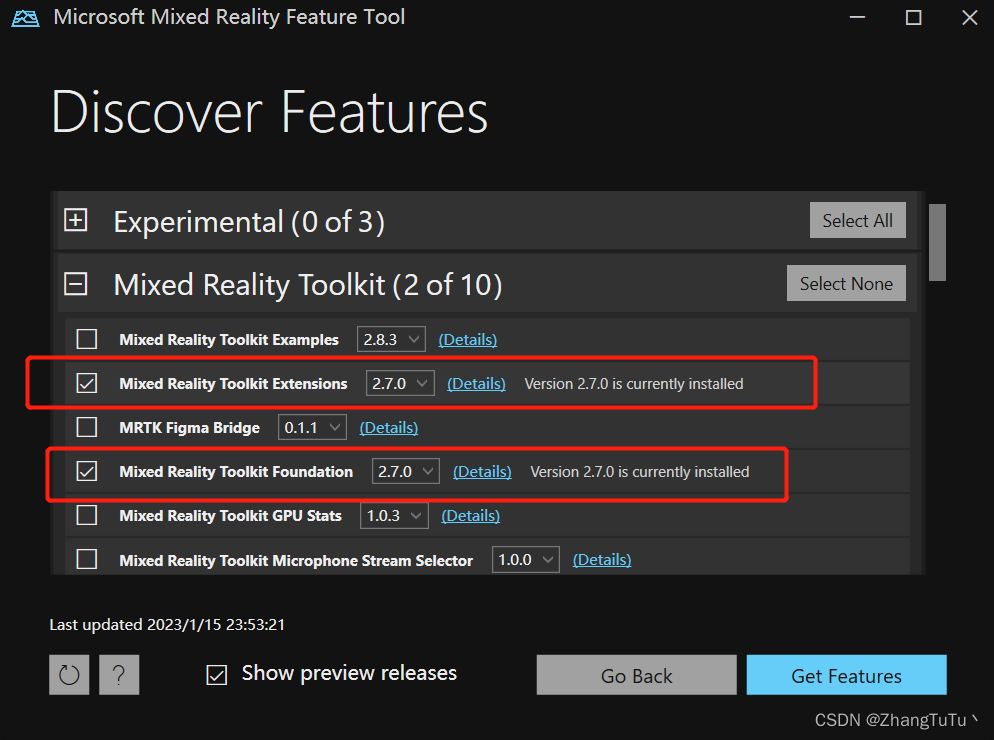Uncheck Mixed Reality Toolkit Foundation
The height and width of the screenshot is (740, 994).
86,471
